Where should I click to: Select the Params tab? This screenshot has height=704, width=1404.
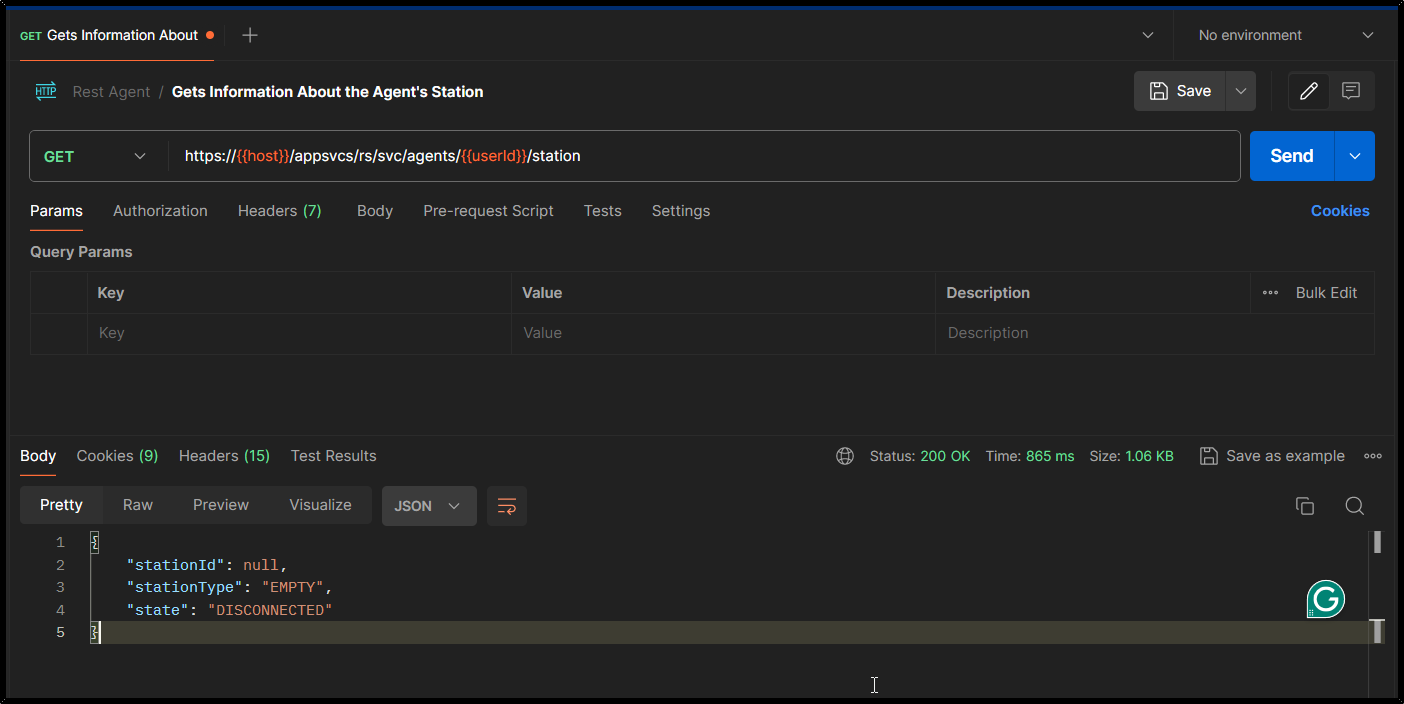(x=56, y=211)
